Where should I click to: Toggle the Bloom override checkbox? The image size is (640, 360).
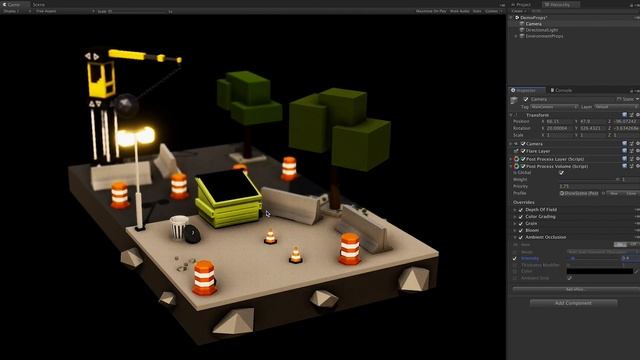pos(521,230)
